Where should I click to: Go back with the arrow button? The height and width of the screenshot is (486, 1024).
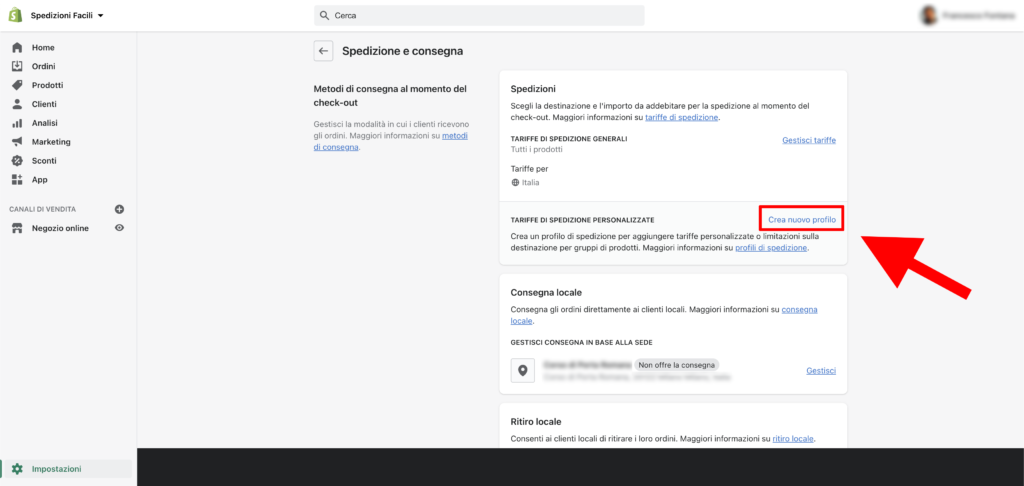coord(323,51)
